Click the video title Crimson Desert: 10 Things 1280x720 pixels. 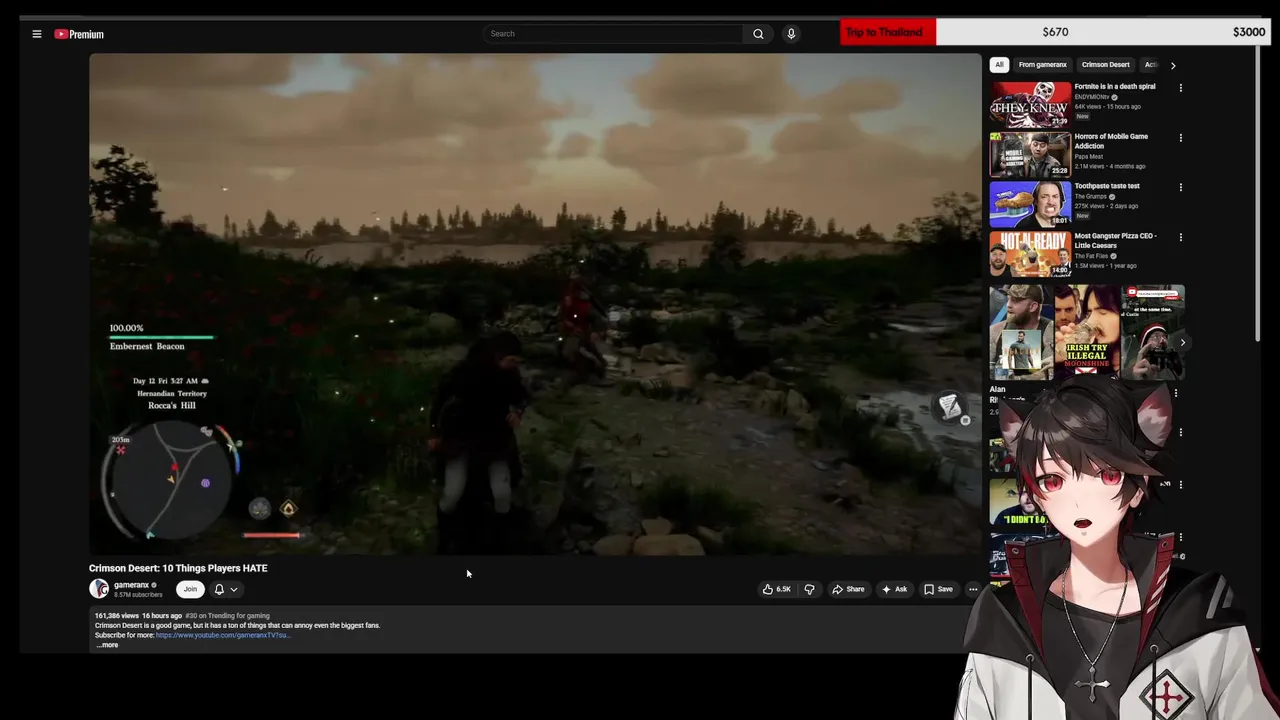(178, 568)
